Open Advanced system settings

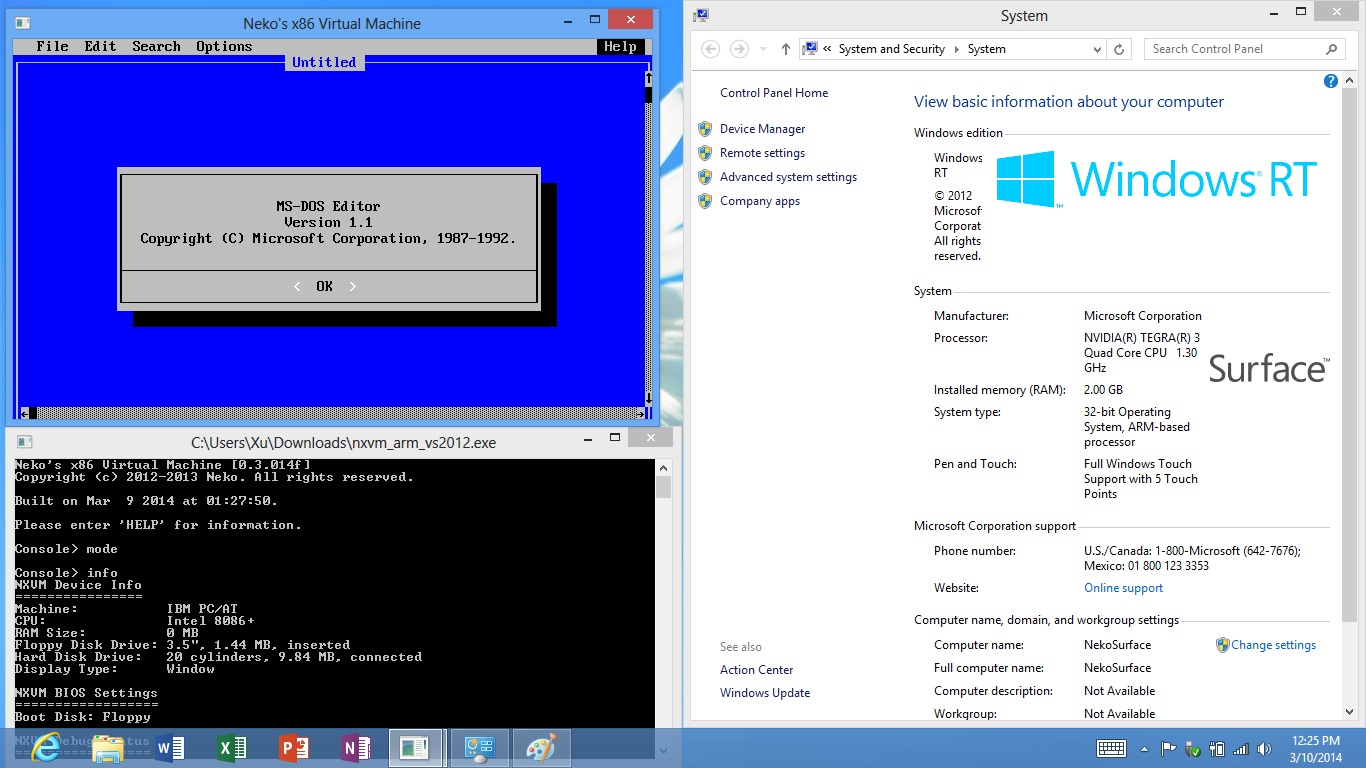pos(788,177)
